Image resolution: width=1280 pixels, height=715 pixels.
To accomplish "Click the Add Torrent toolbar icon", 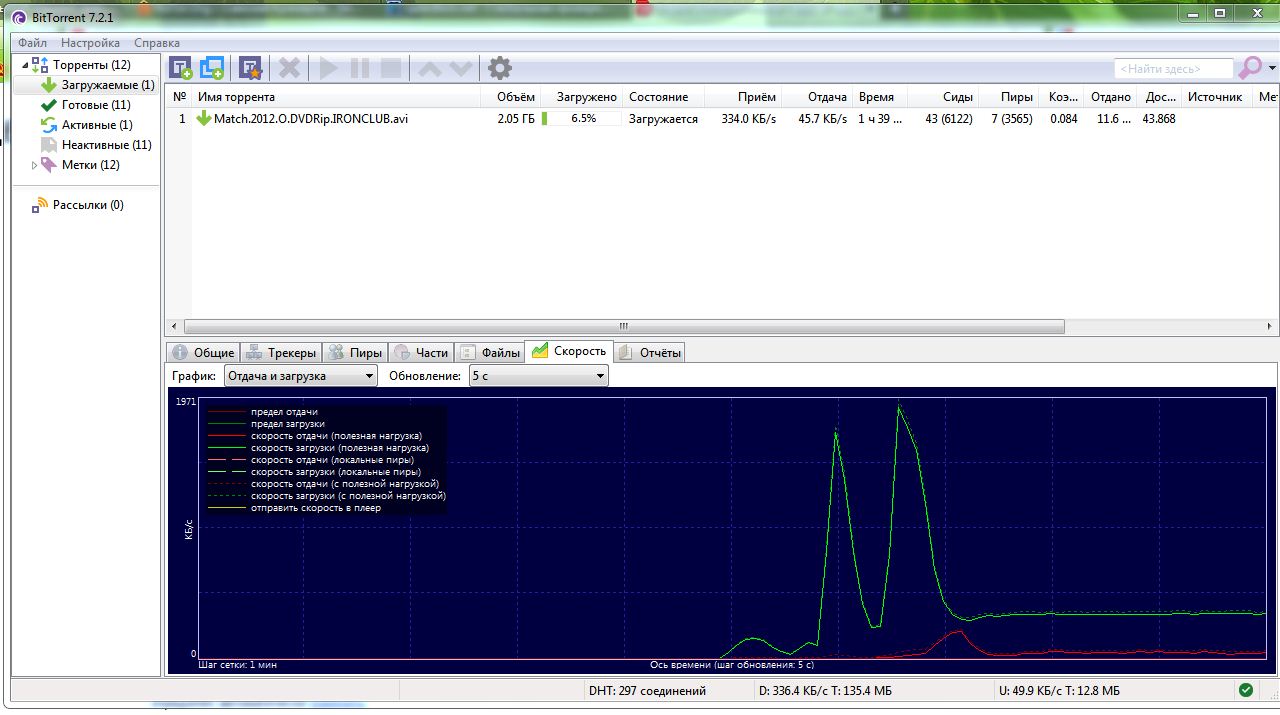I will tap(181, 68).
